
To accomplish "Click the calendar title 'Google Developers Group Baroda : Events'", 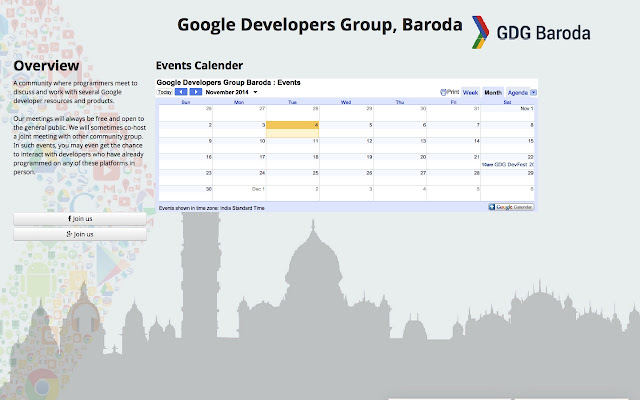I will pos(229,82).
